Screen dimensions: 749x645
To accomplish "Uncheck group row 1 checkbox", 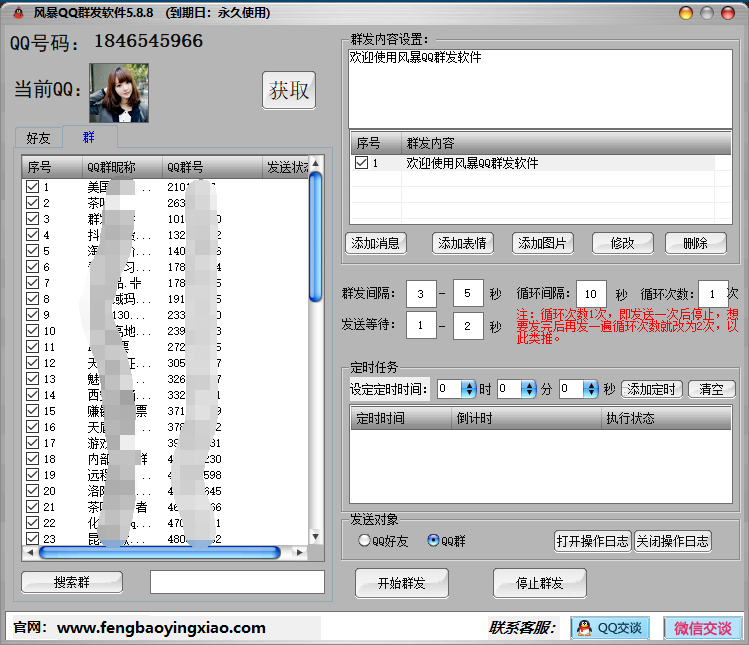I will point(32,187).
